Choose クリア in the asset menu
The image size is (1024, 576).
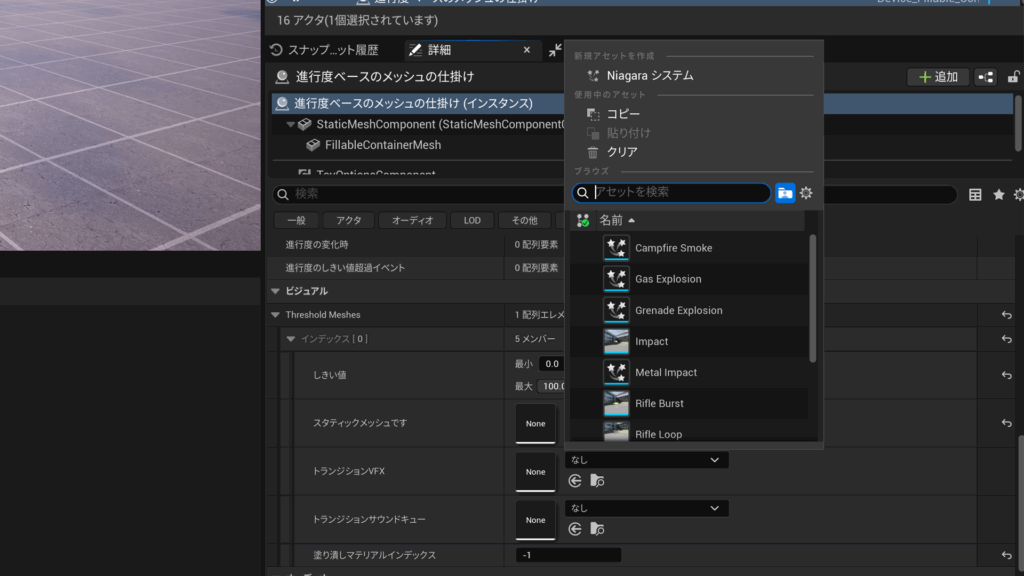pyautogui.click(x=622, y=152)
